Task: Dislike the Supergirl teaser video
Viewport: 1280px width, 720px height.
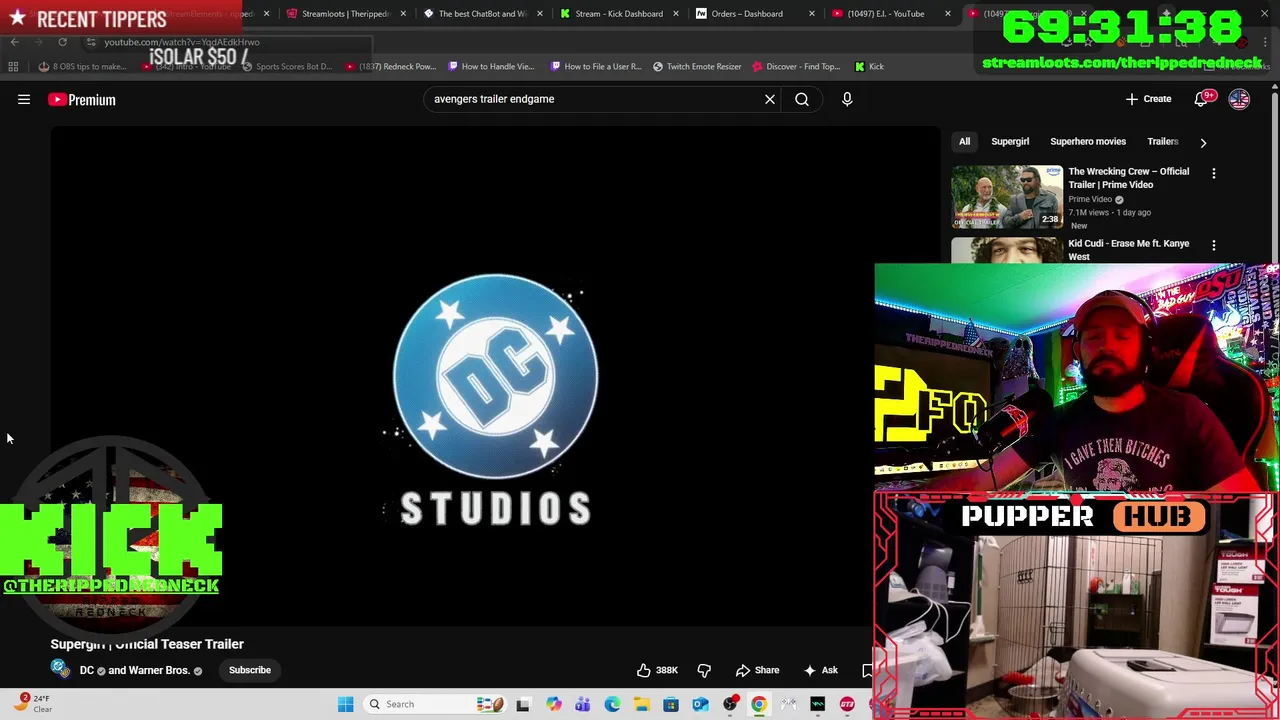Action: tap(704, 670)
